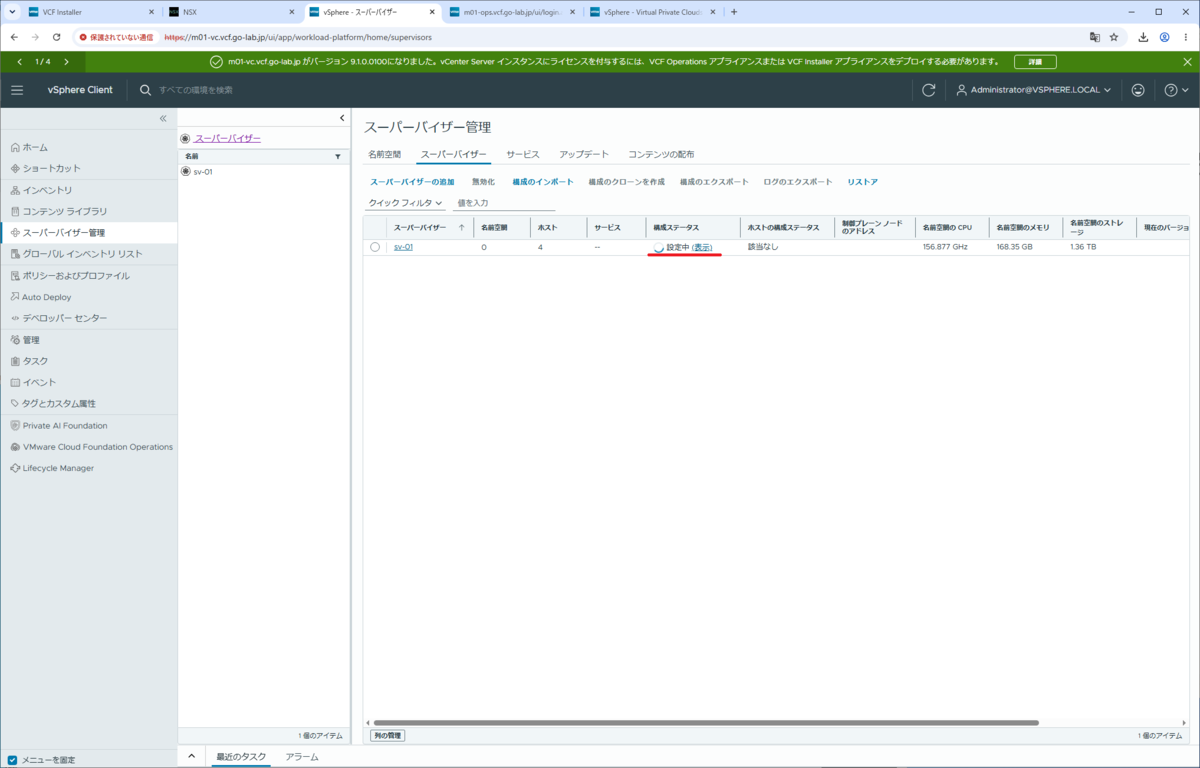The image size is (1200, 768).
Task: Sort by スーパーバイザー column header
Action: (420, 227)
